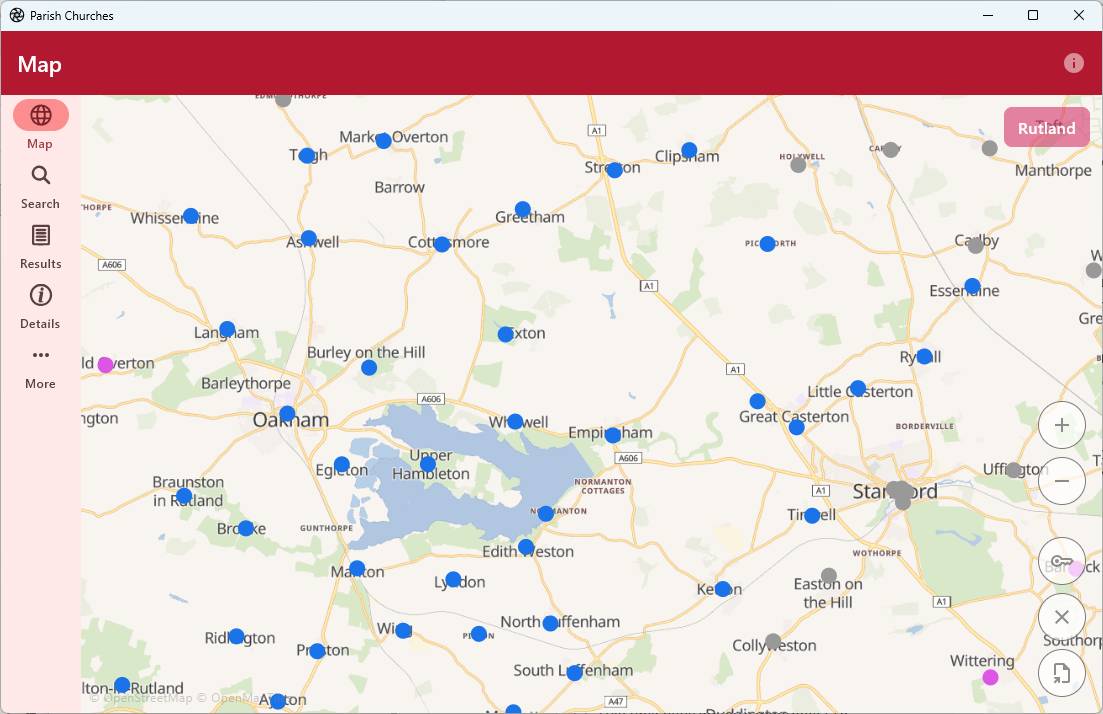
Task: Select the Exton church marker
Action: (x=506, y=334)
